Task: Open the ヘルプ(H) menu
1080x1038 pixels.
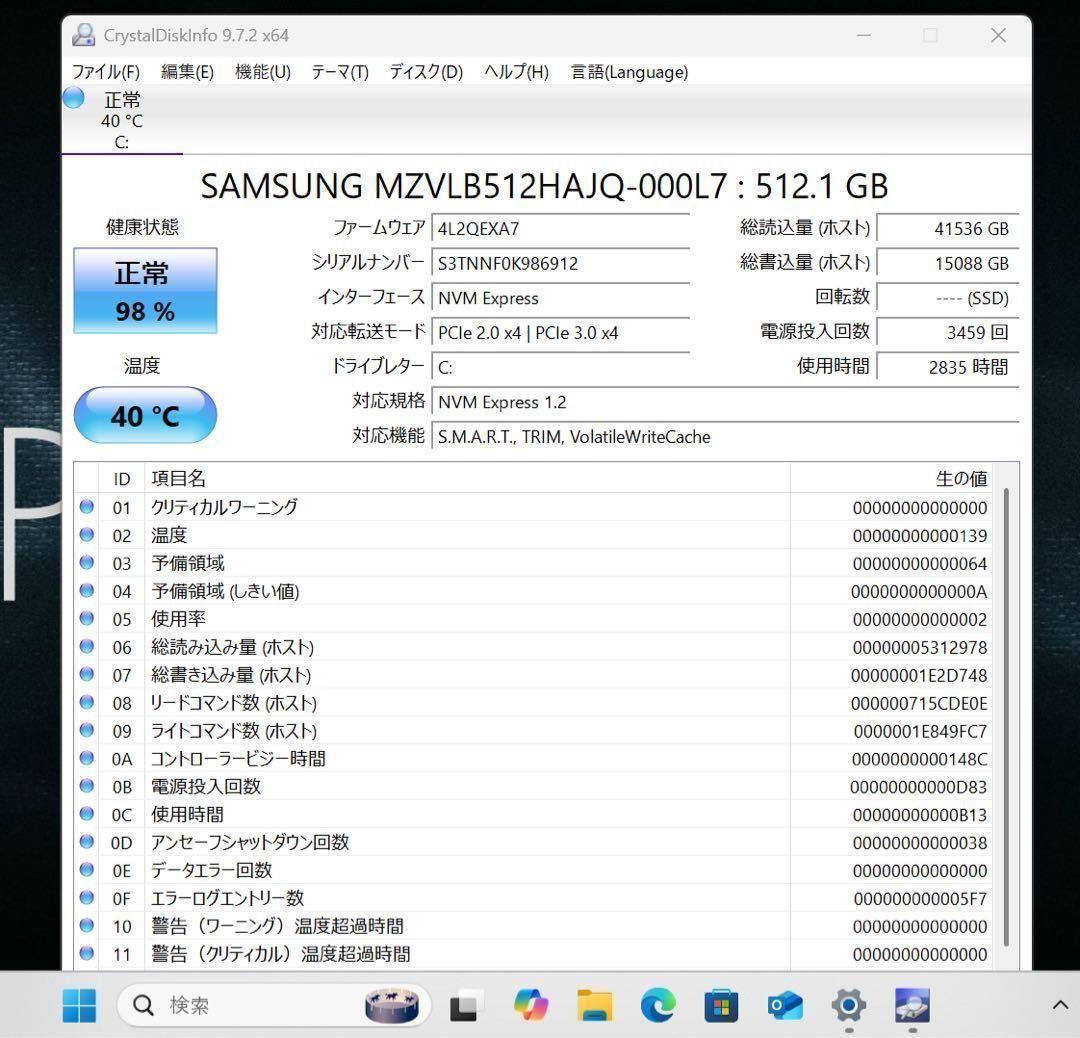Action: (x=514, y=72)
